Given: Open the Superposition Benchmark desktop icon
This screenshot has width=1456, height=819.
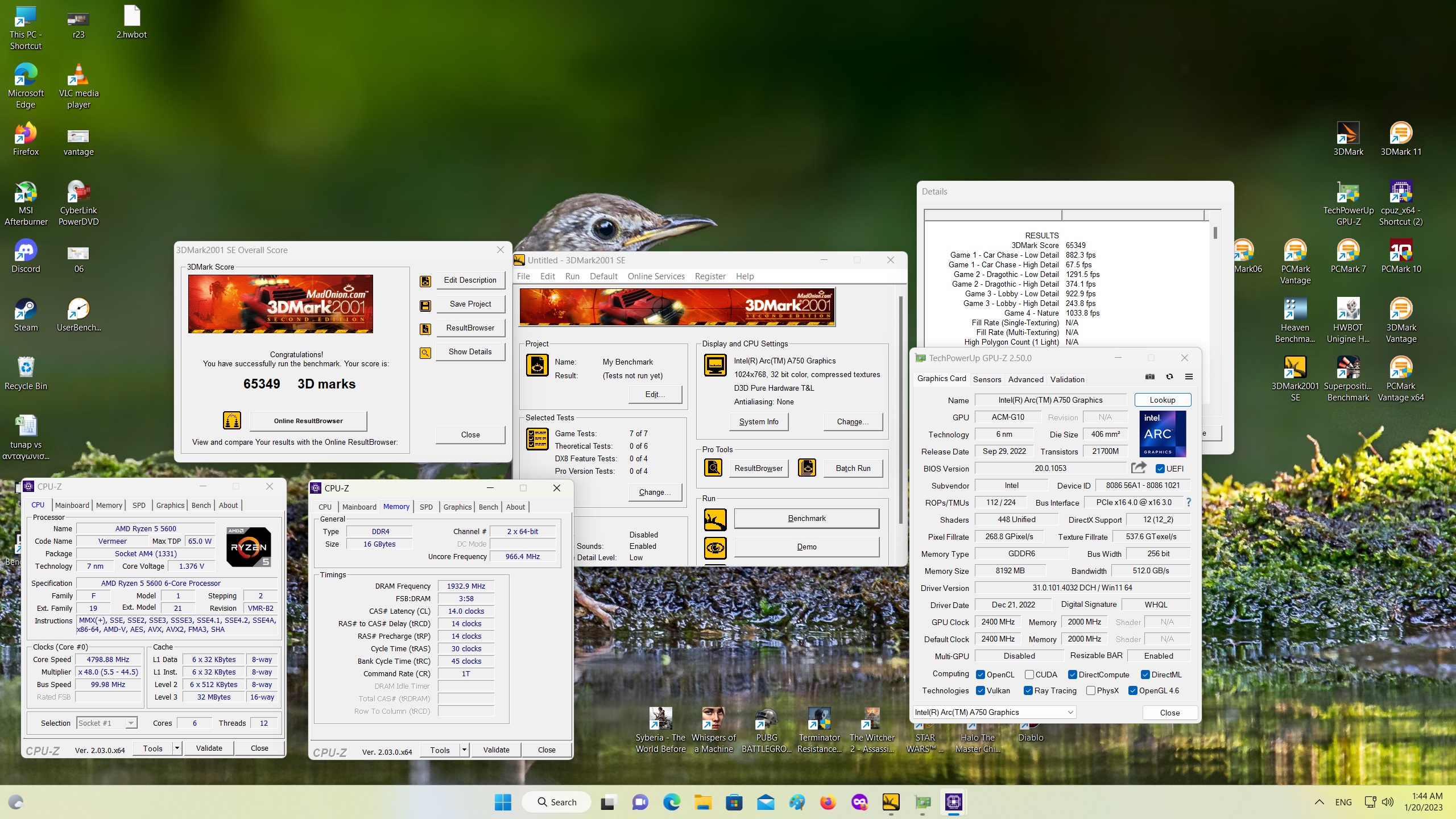Looking at the screenshot, I should (1348, 379).
